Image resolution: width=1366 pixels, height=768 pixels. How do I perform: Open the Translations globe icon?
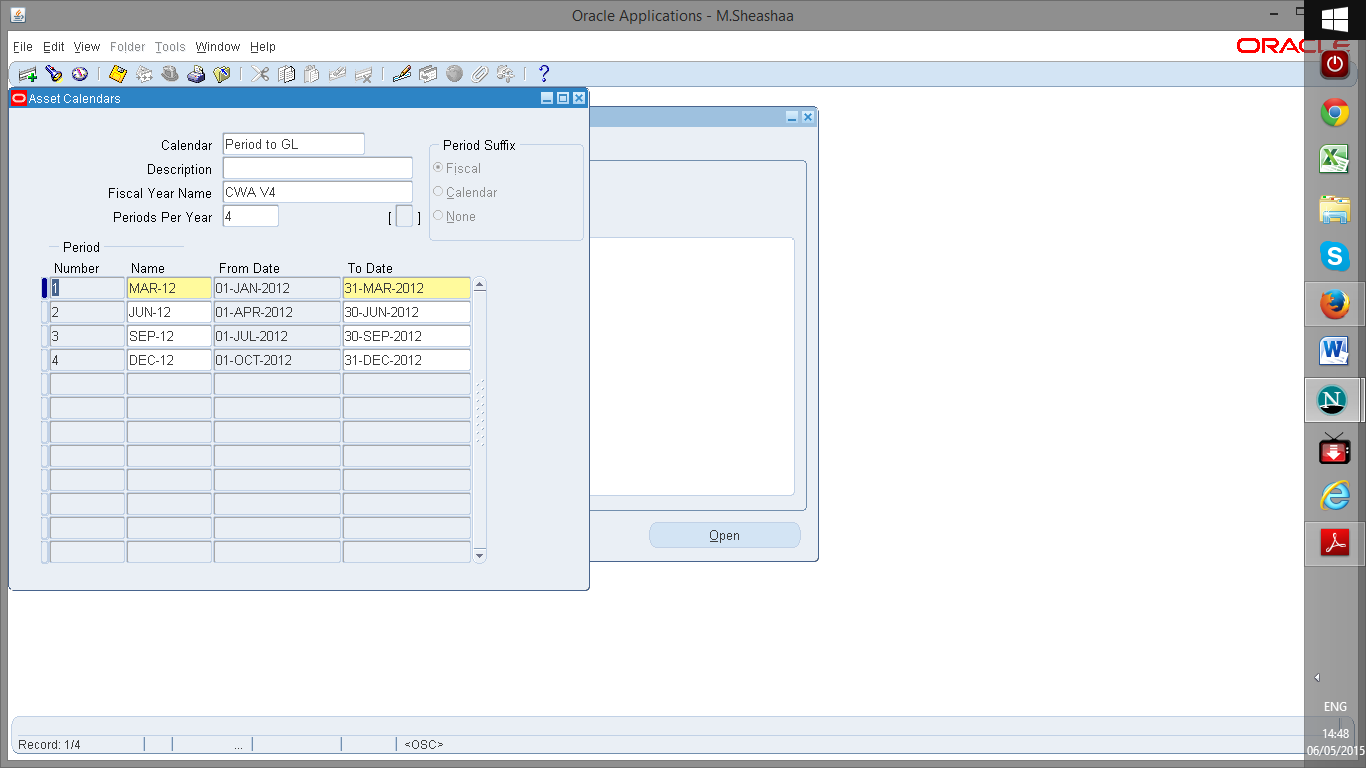pos(455,73)
